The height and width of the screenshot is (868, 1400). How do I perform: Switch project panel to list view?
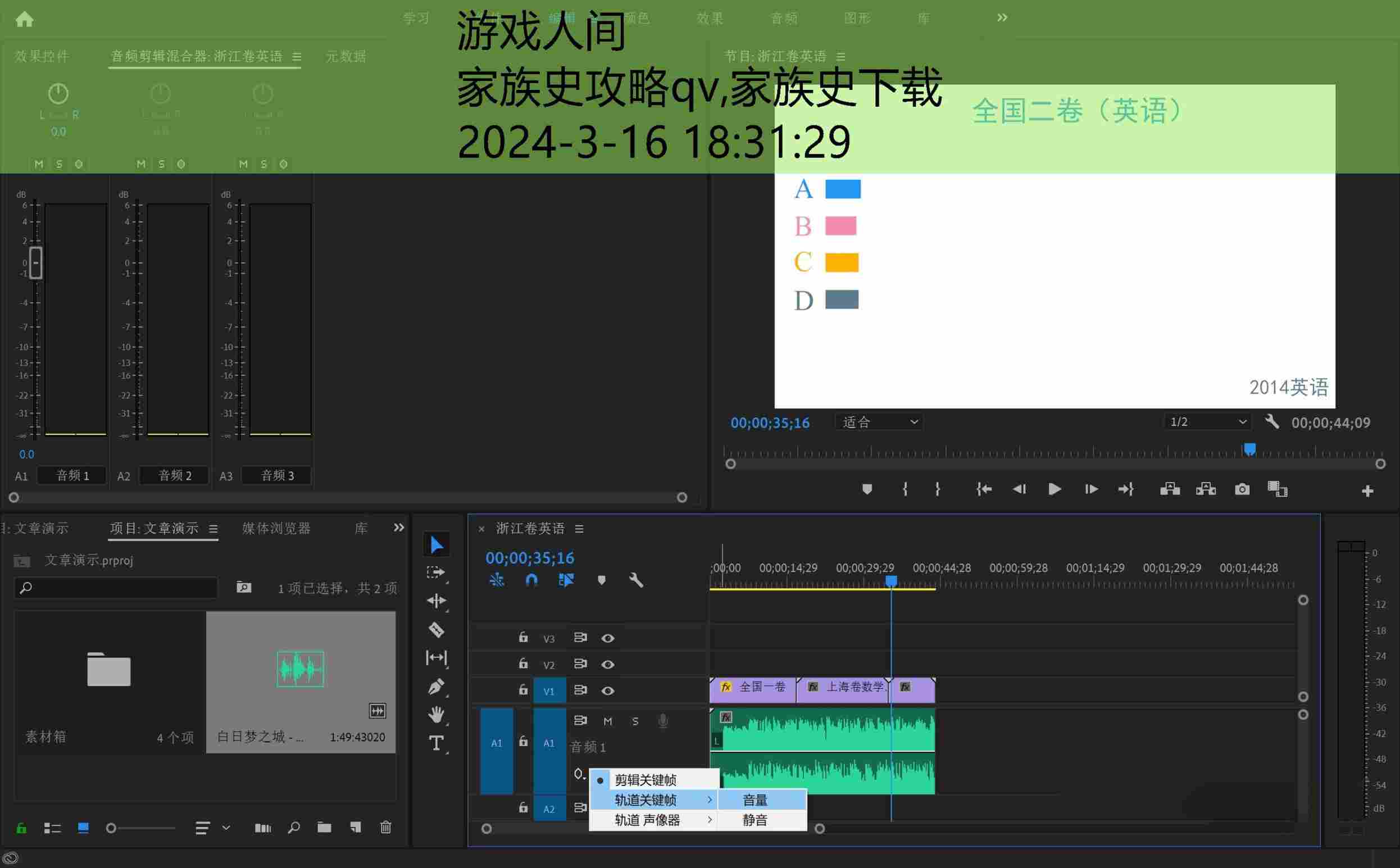[x=52, y=828]
